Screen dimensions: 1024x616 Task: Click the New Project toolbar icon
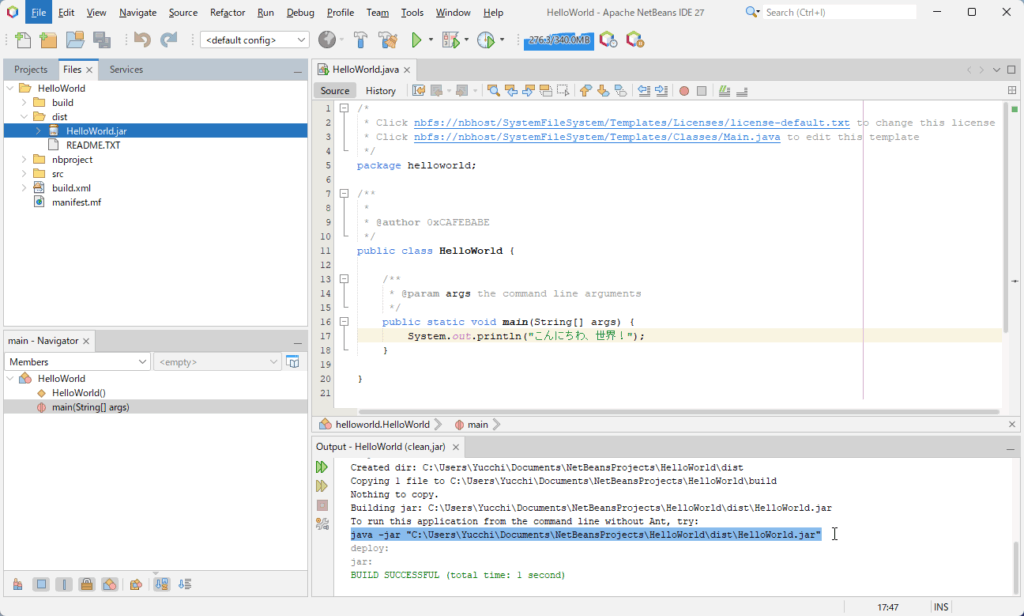(48, 40)
